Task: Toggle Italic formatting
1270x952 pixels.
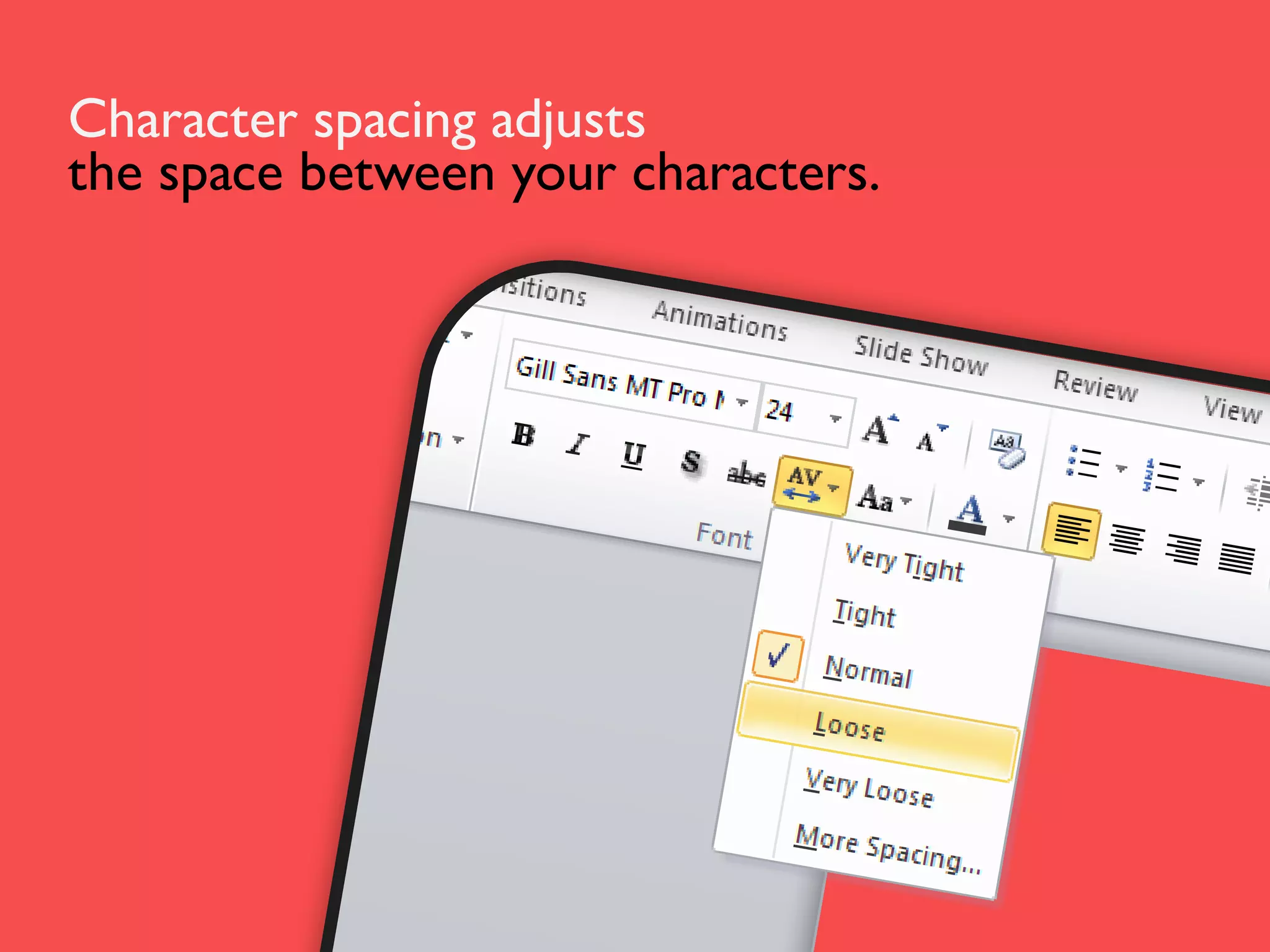Action: tap(577, 444)
